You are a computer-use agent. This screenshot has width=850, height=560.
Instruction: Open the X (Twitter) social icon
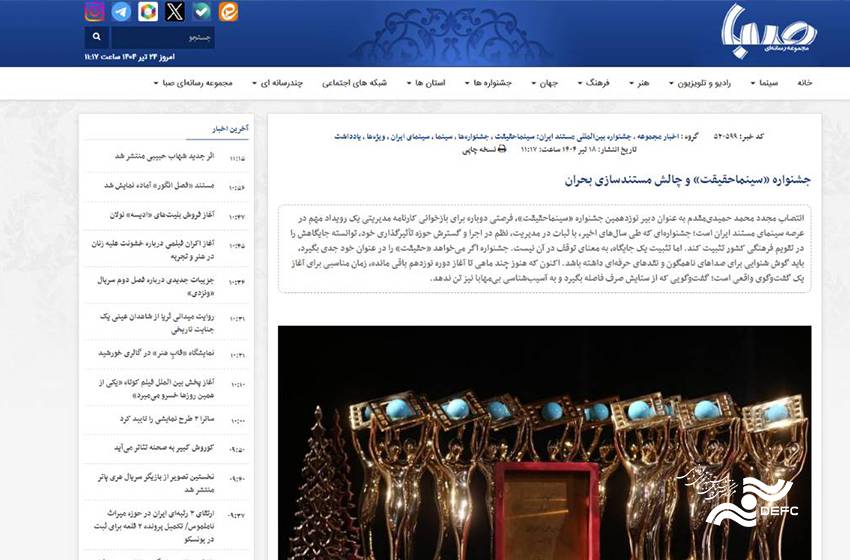[x=175, y=11]
